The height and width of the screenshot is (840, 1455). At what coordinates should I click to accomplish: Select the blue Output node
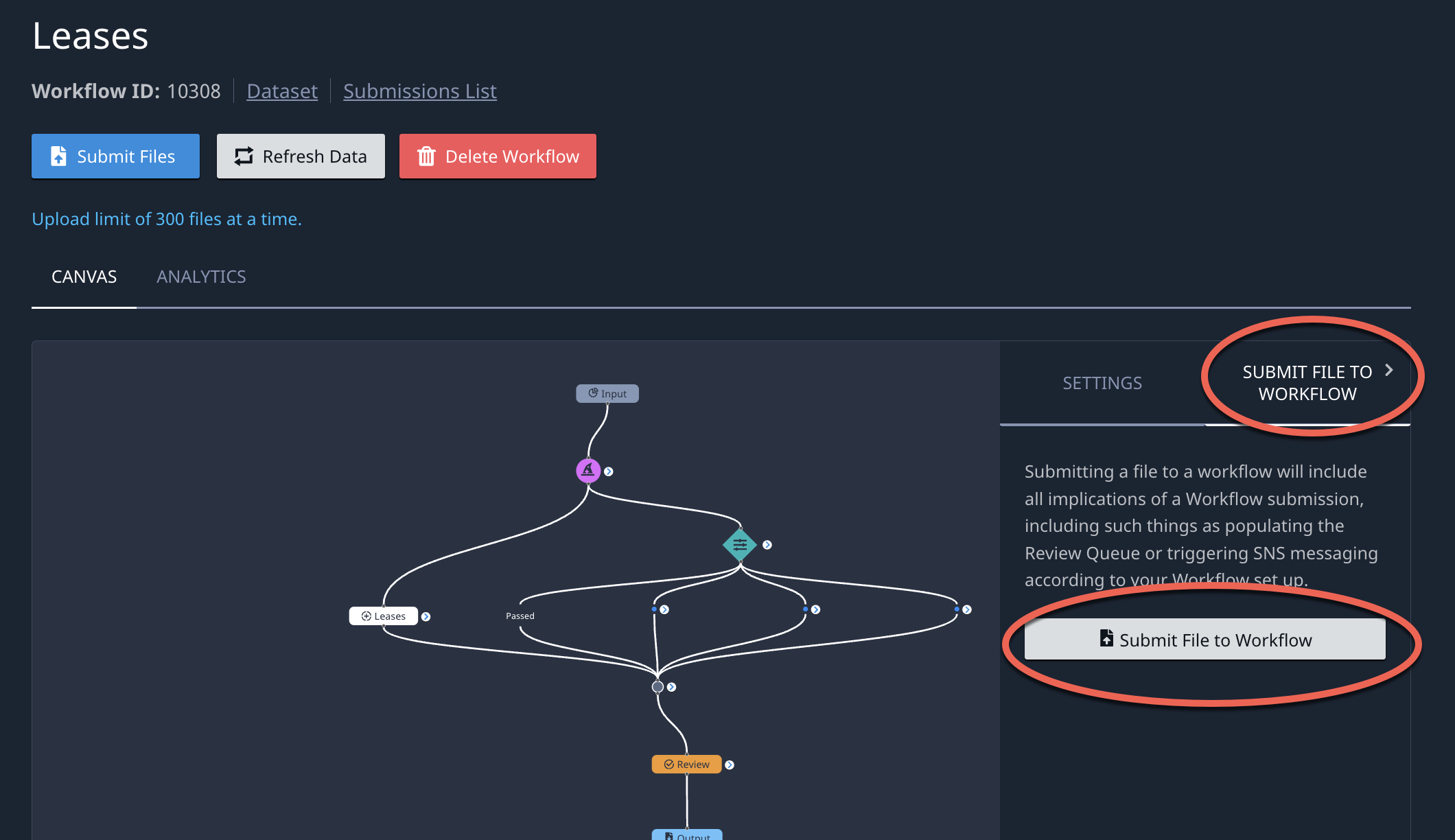(687, 835)
